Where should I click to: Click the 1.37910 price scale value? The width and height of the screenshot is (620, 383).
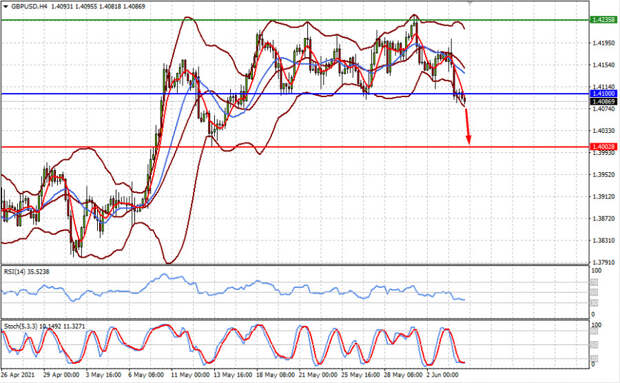point(604,262)
